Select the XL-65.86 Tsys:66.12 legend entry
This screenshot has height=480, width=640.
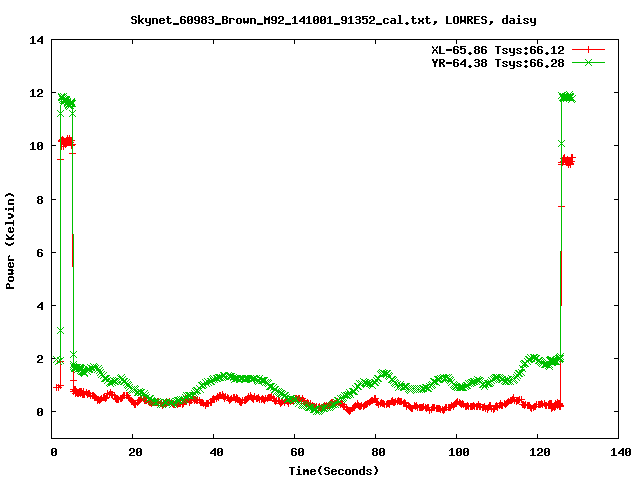(x=498, y=49)
